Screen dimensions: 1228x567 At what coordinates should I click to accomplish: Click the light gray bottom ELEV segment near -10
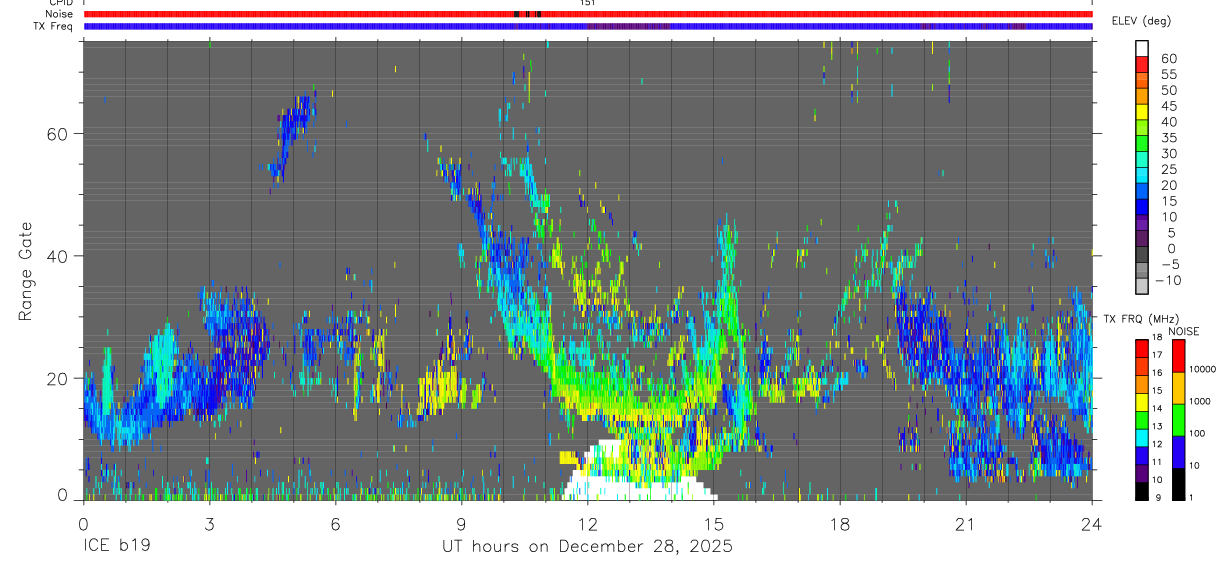(x=1142, y=285)
